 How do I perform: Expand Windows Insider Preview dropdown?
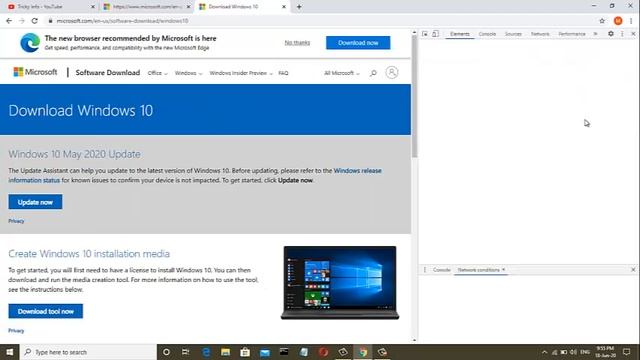coord(241,73)
